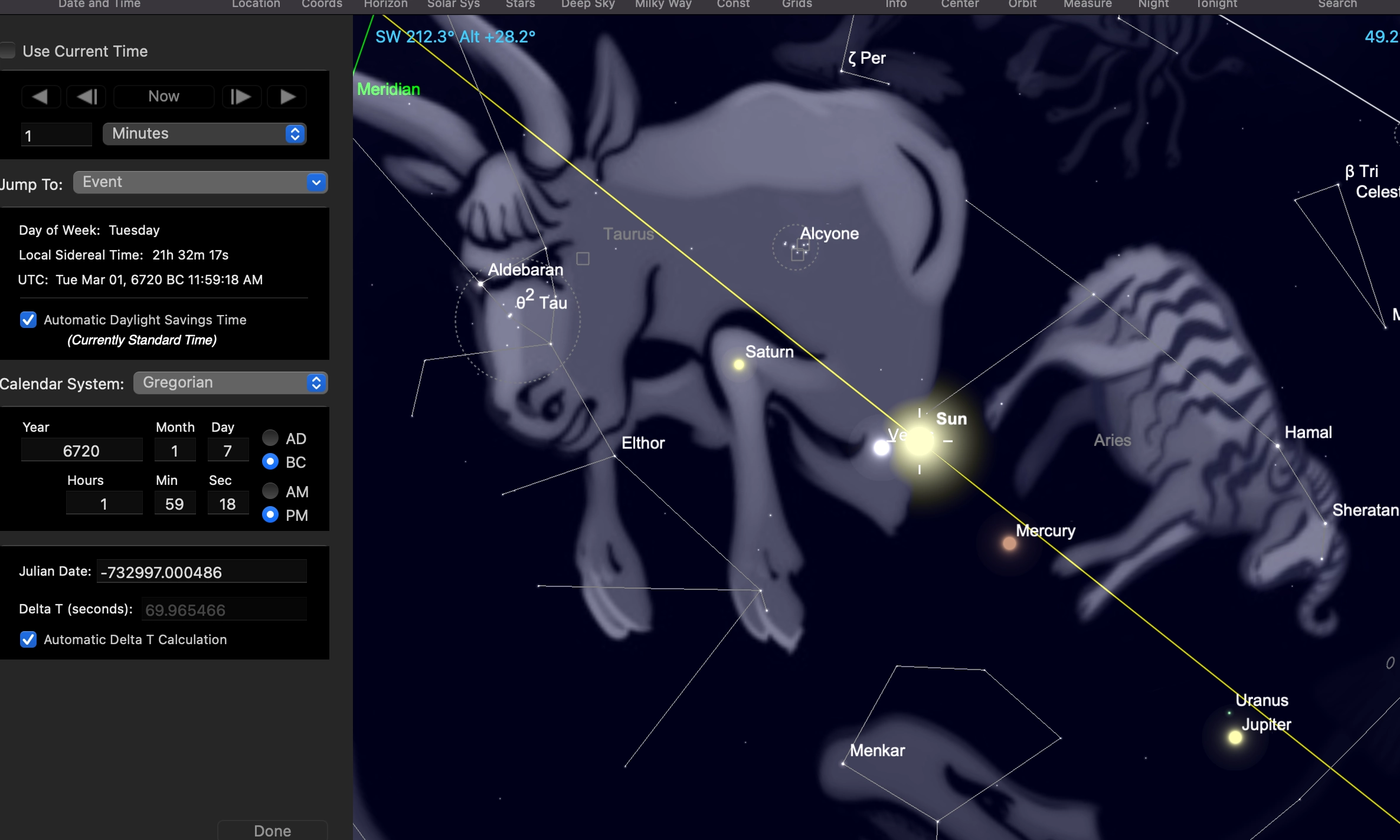Open the Gregorian calendar system dropdown
1400x840 pixels.
click(x=230, y=383)
